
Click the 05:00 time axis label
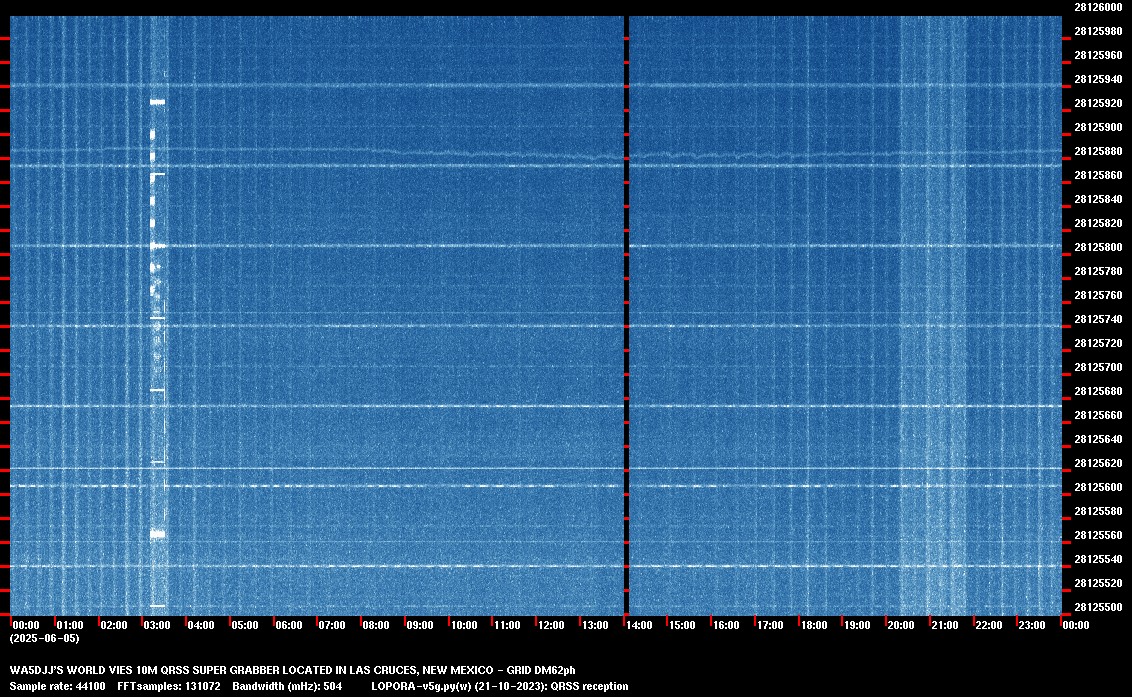coord(245,625)
